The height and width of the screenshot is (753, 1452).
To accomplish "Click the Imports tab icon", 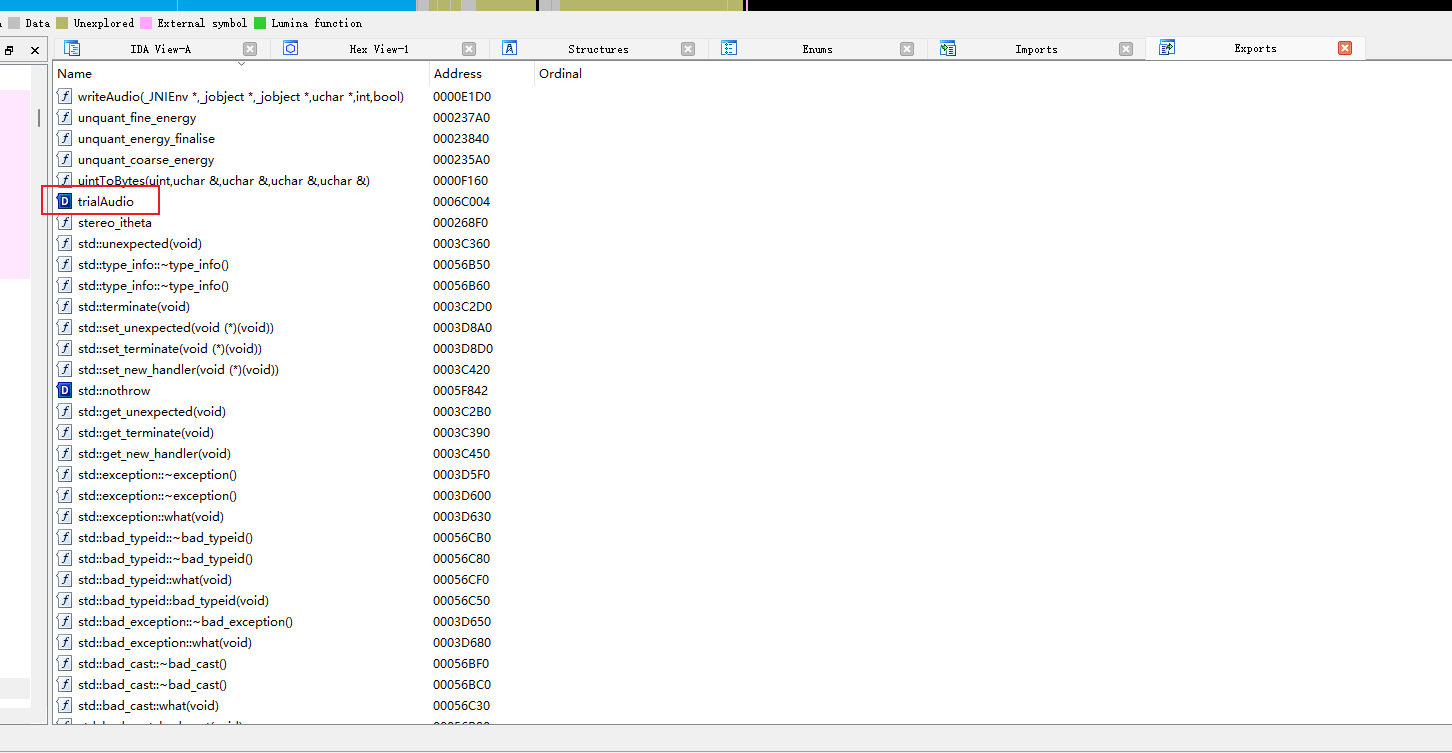I will point(948,48).
